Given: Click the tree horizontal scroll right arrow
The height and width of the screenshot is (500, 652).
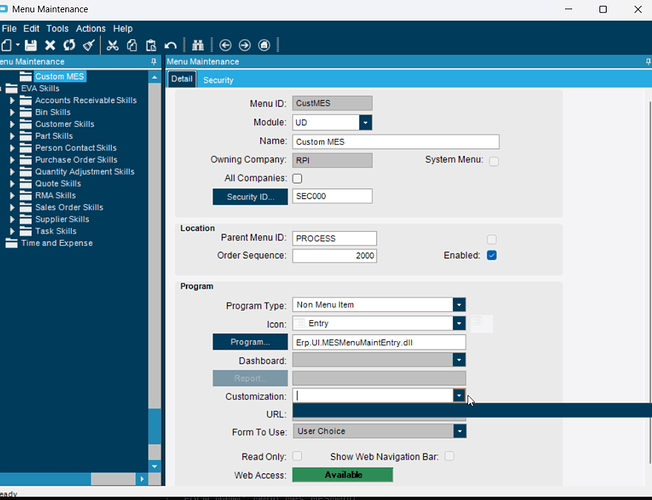Looking at the screenshot, I should coord(142,479).
